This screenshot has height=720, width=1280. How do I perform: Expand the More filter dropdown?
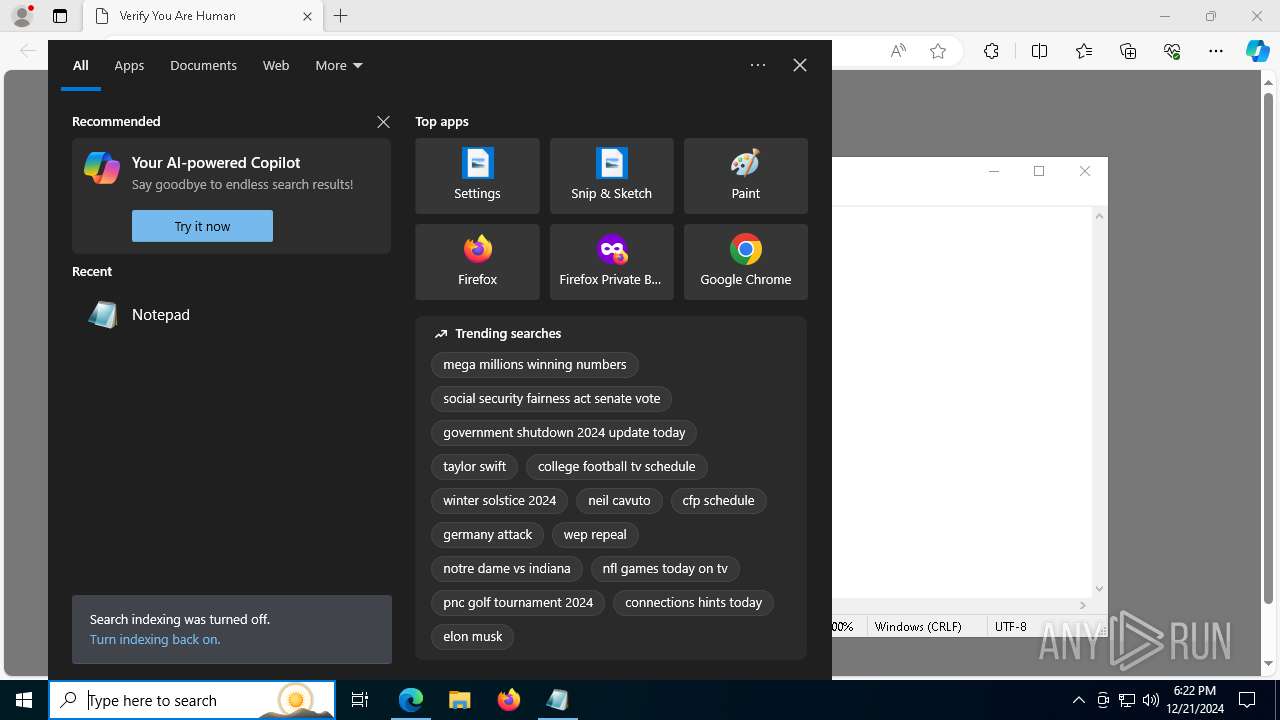click(339, 65)
